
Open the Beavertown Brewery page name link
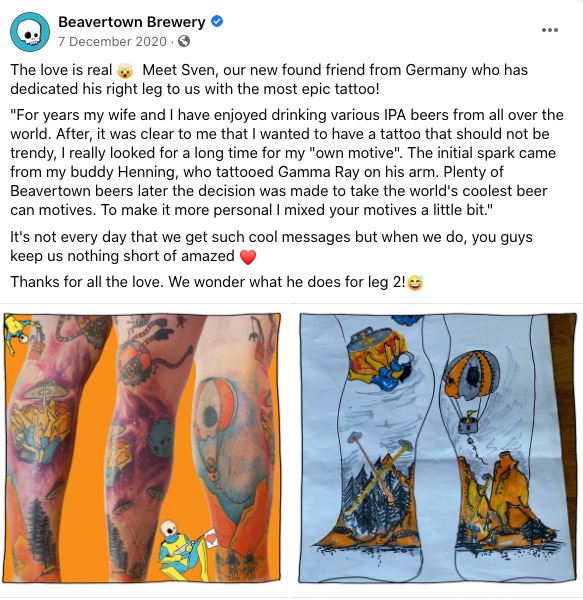(x=132, y=22)
